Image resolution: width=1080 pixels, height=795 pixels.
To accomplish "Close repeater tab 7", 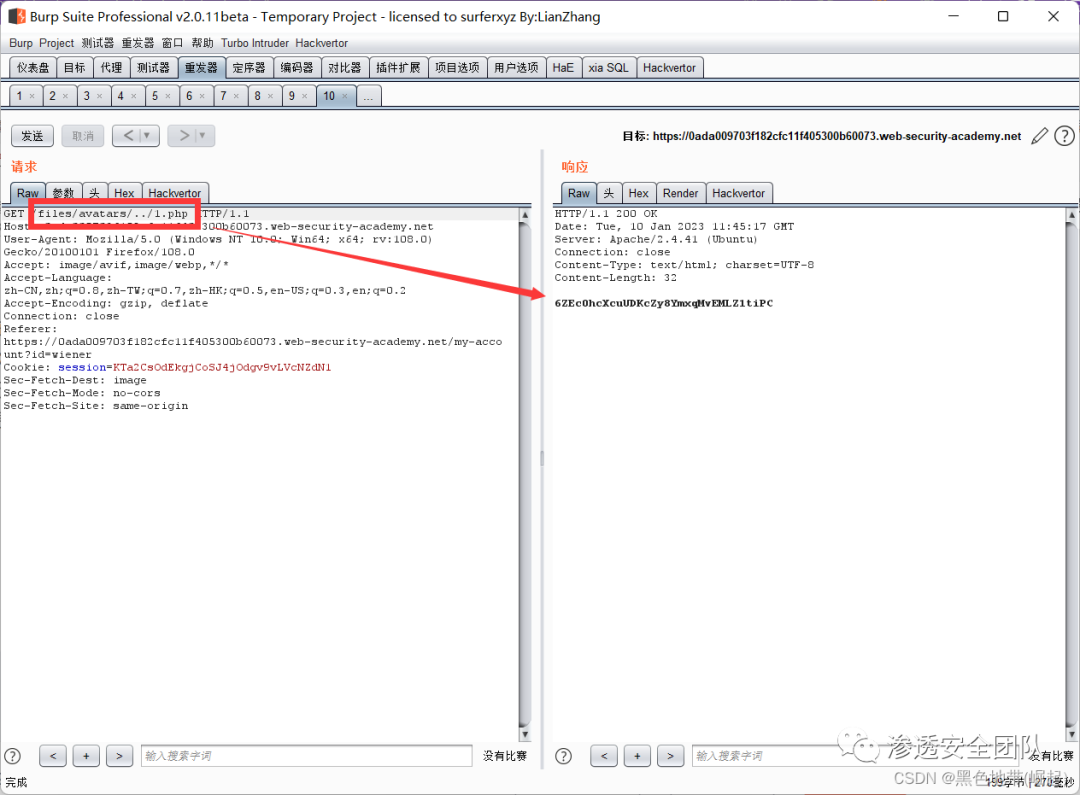I will (236, 96).
